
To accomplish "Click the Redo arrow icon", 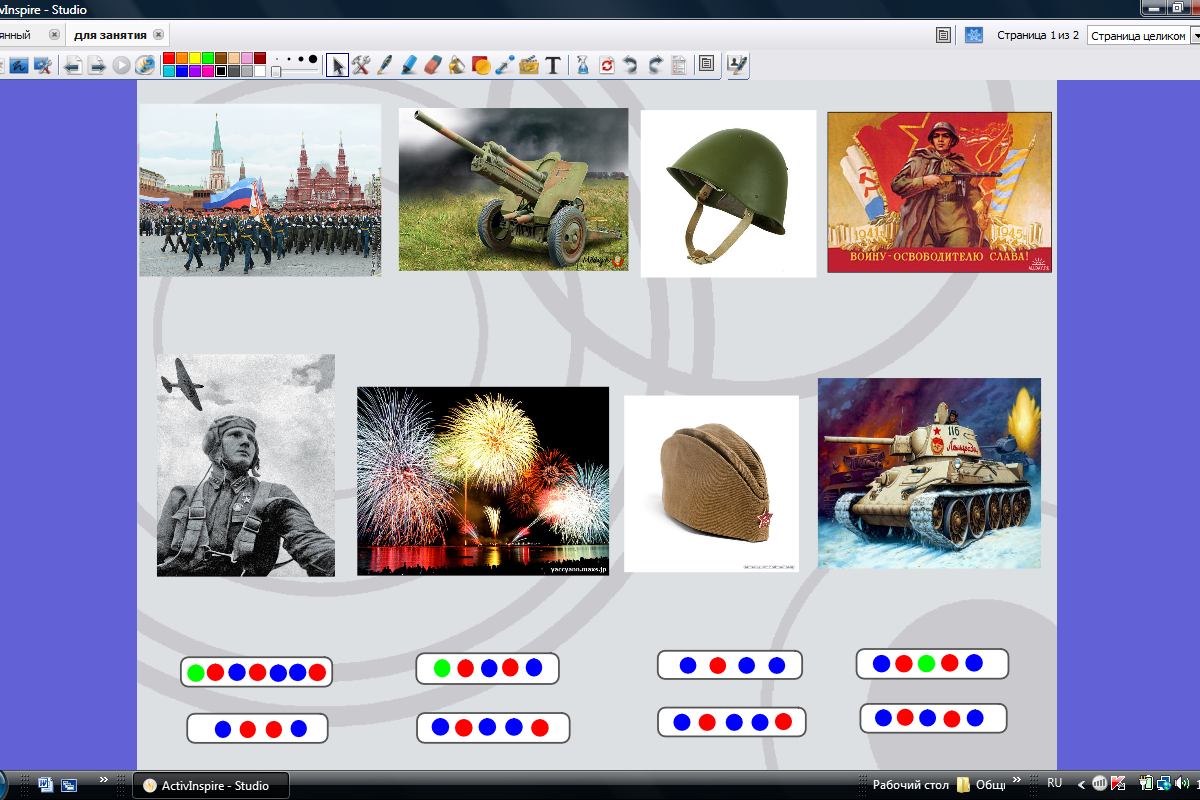I will 654,65.
